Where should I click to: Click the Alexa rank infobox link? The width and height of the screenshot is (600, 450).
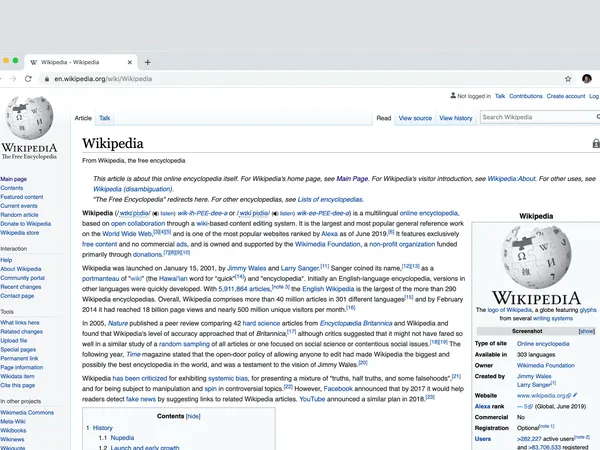[x=489, y=406]
